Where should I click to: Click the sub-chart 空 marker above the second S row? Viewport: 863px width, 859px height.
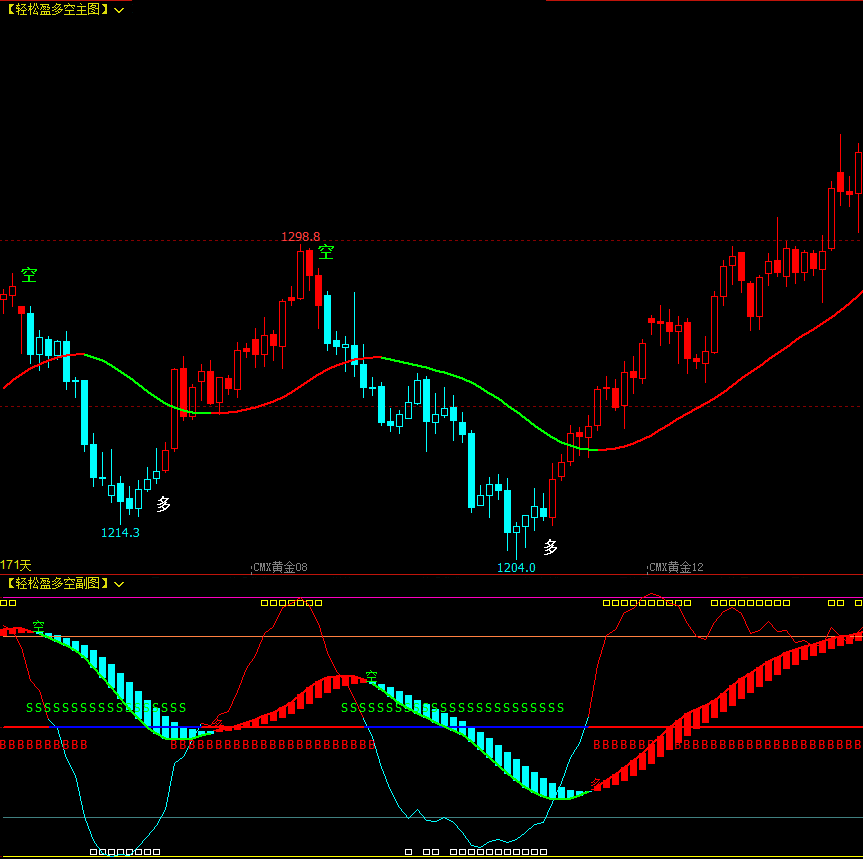372,676
